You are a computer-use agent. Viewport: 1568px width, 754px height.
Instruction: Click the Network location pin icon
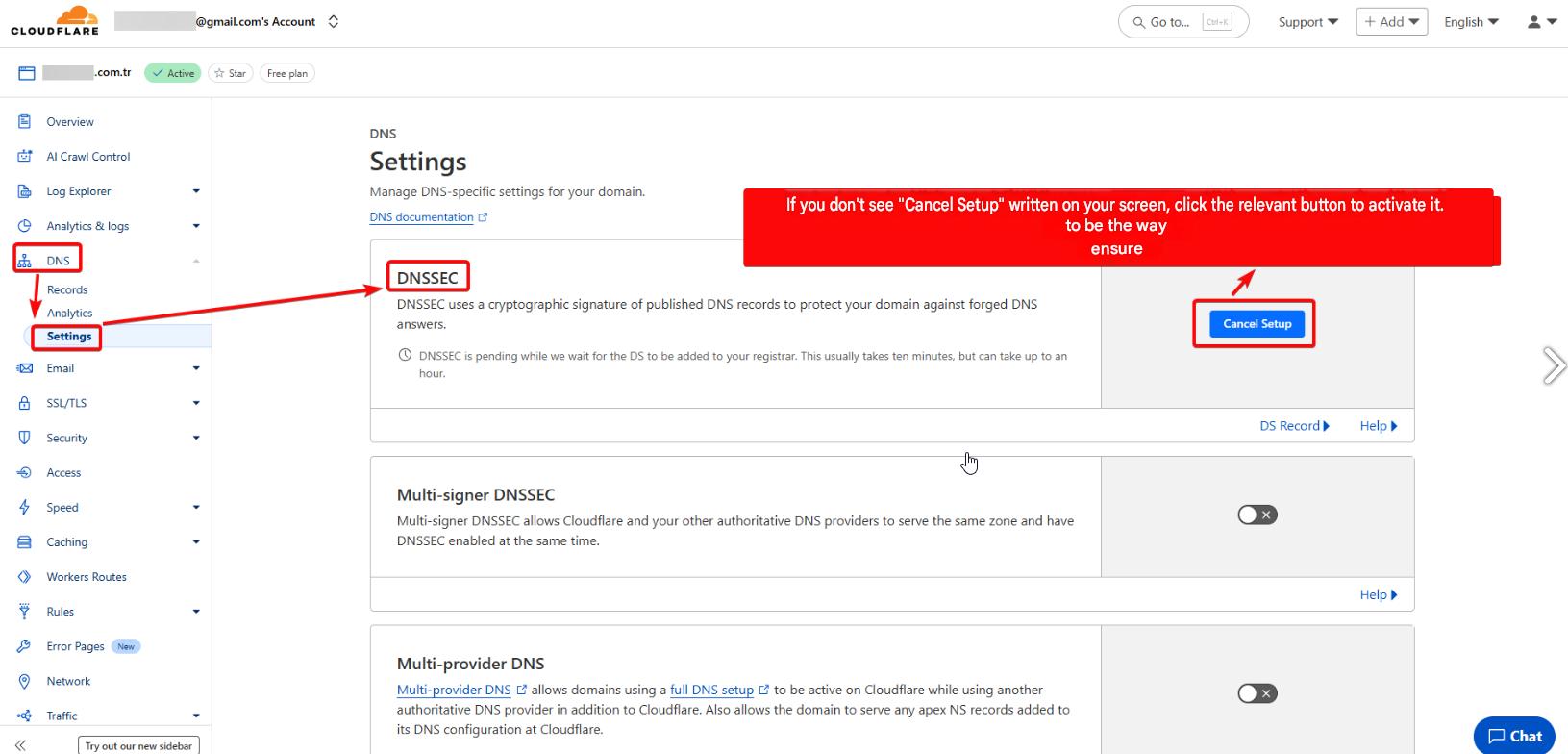(25, 681)
